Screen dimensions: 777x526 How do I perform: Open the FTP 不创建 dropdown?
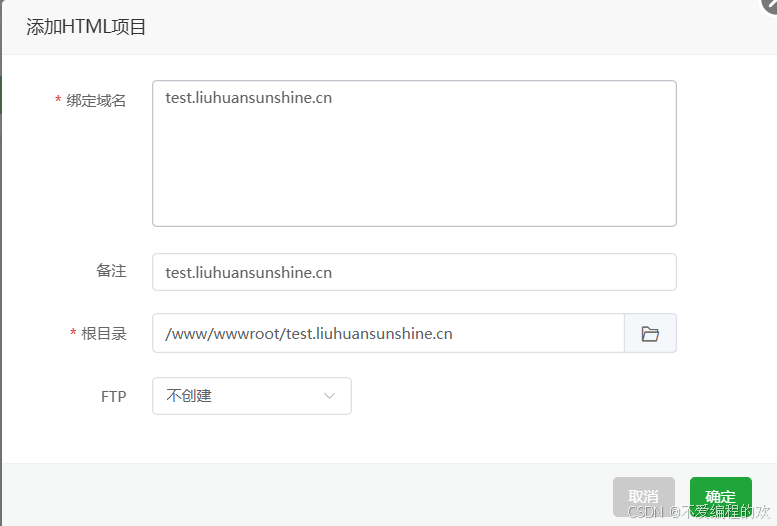(x=252, y=396)
